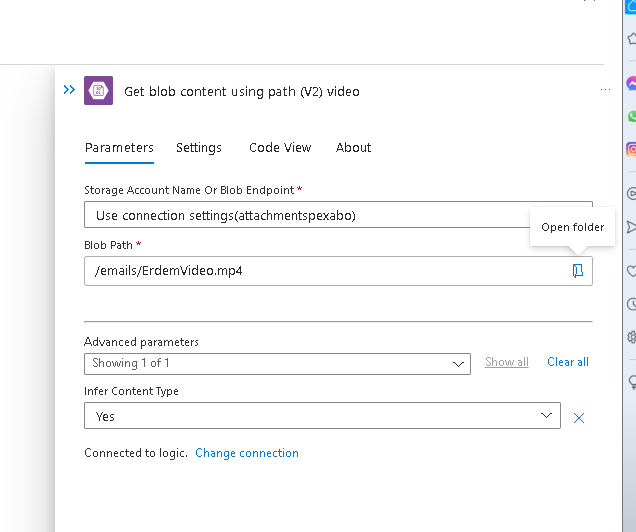Click the Storage Account Name field
The image size is (636, 532).
(x=338, y=215)
